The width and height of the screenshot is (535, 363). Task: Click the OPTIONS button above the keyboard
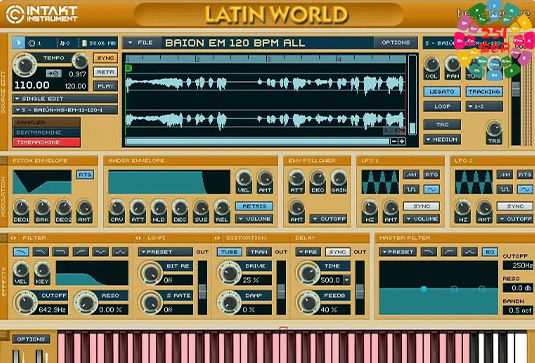(x=31, y=339)
